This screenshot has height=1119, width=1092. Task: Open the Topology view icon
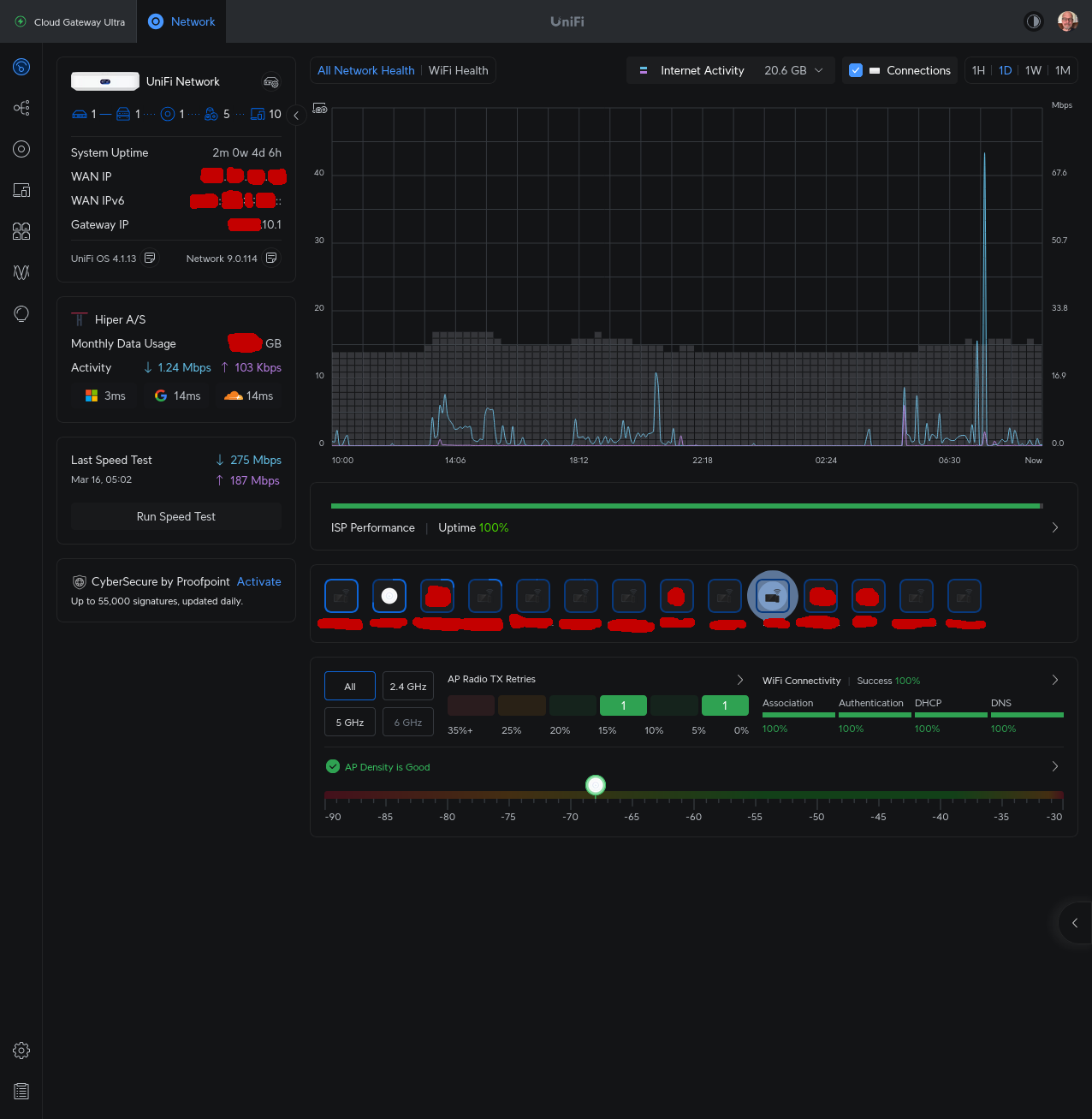click(x=21, y=108)
